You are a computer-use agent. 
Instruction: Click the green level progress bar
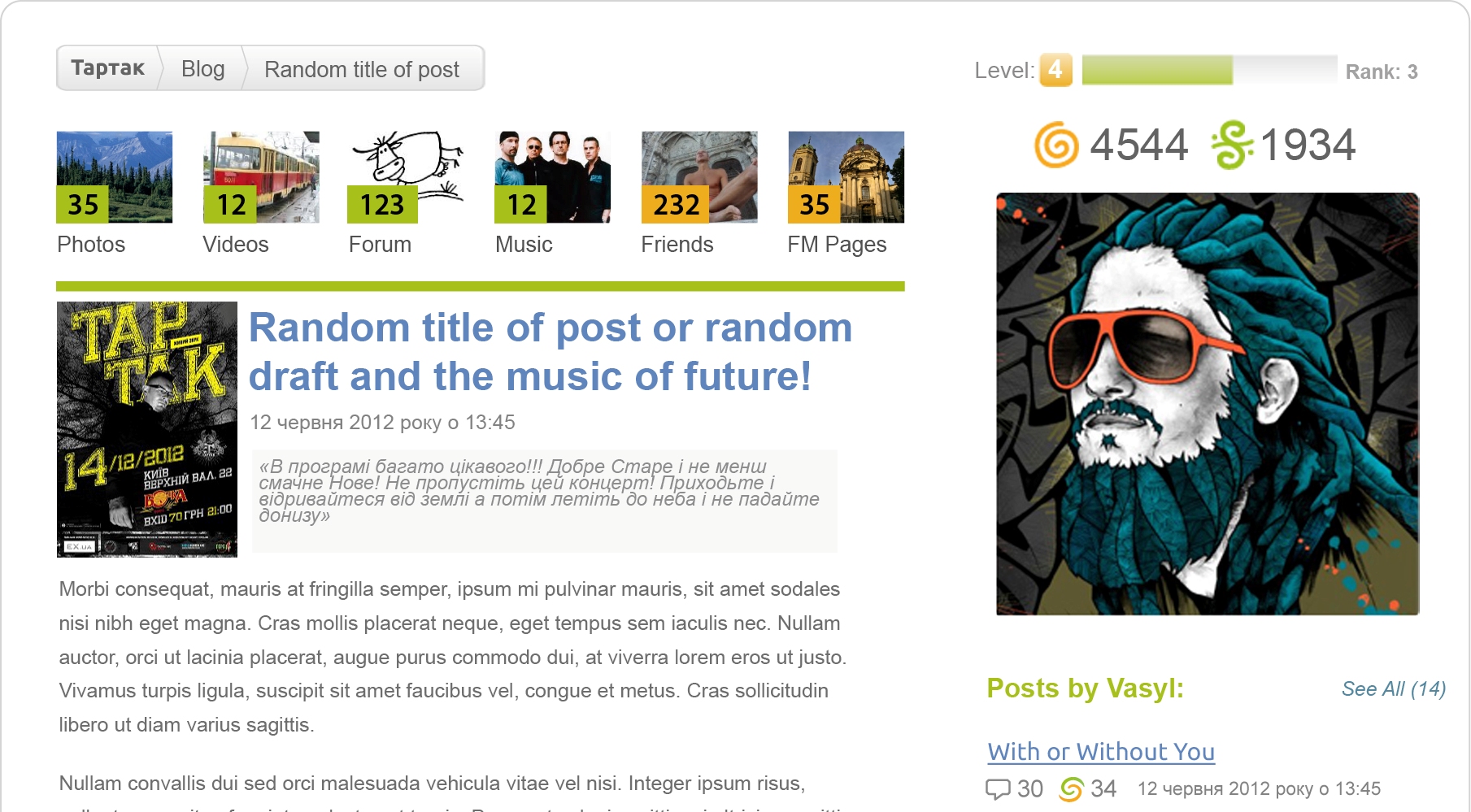pos(1210,70)
